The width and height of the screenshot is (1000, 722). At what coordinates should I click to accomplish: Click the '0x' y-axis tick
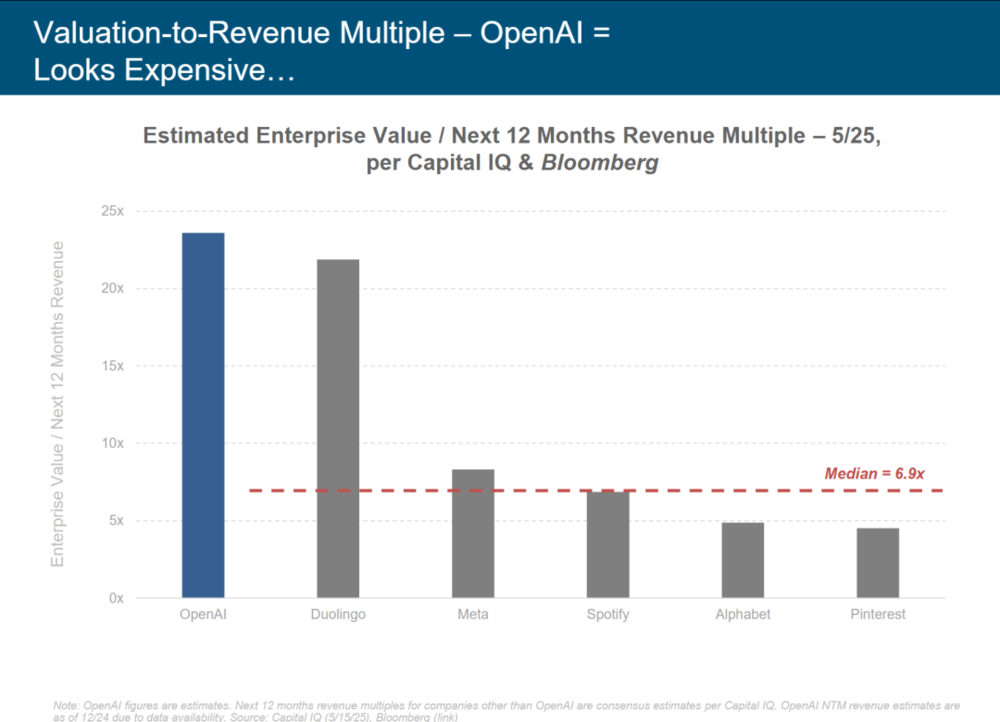[x=116, y=598]
